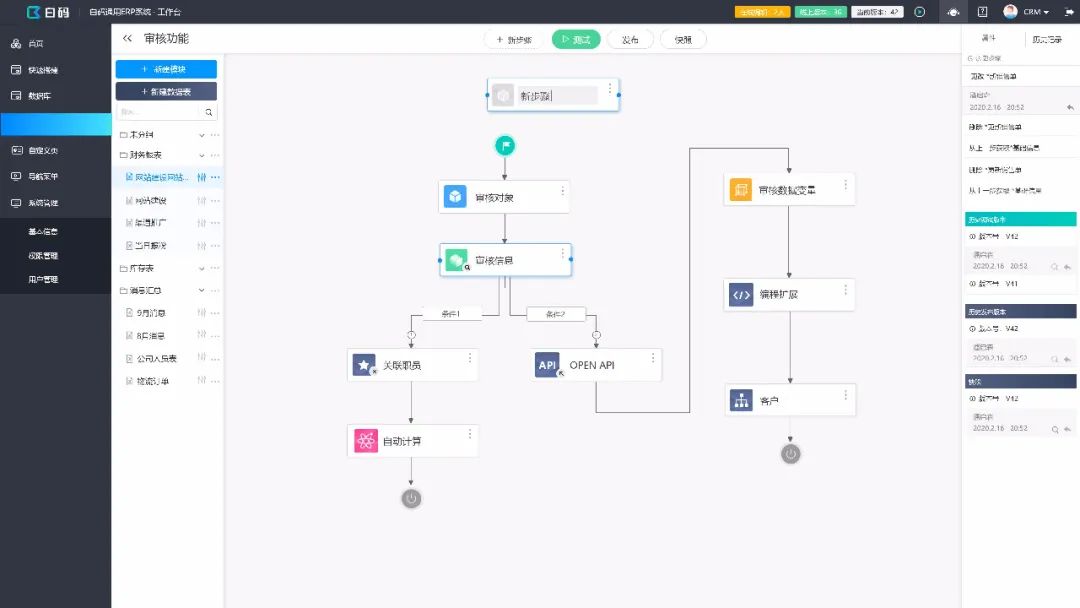Click the grey power end node below 自动计算

click(411, 499)
